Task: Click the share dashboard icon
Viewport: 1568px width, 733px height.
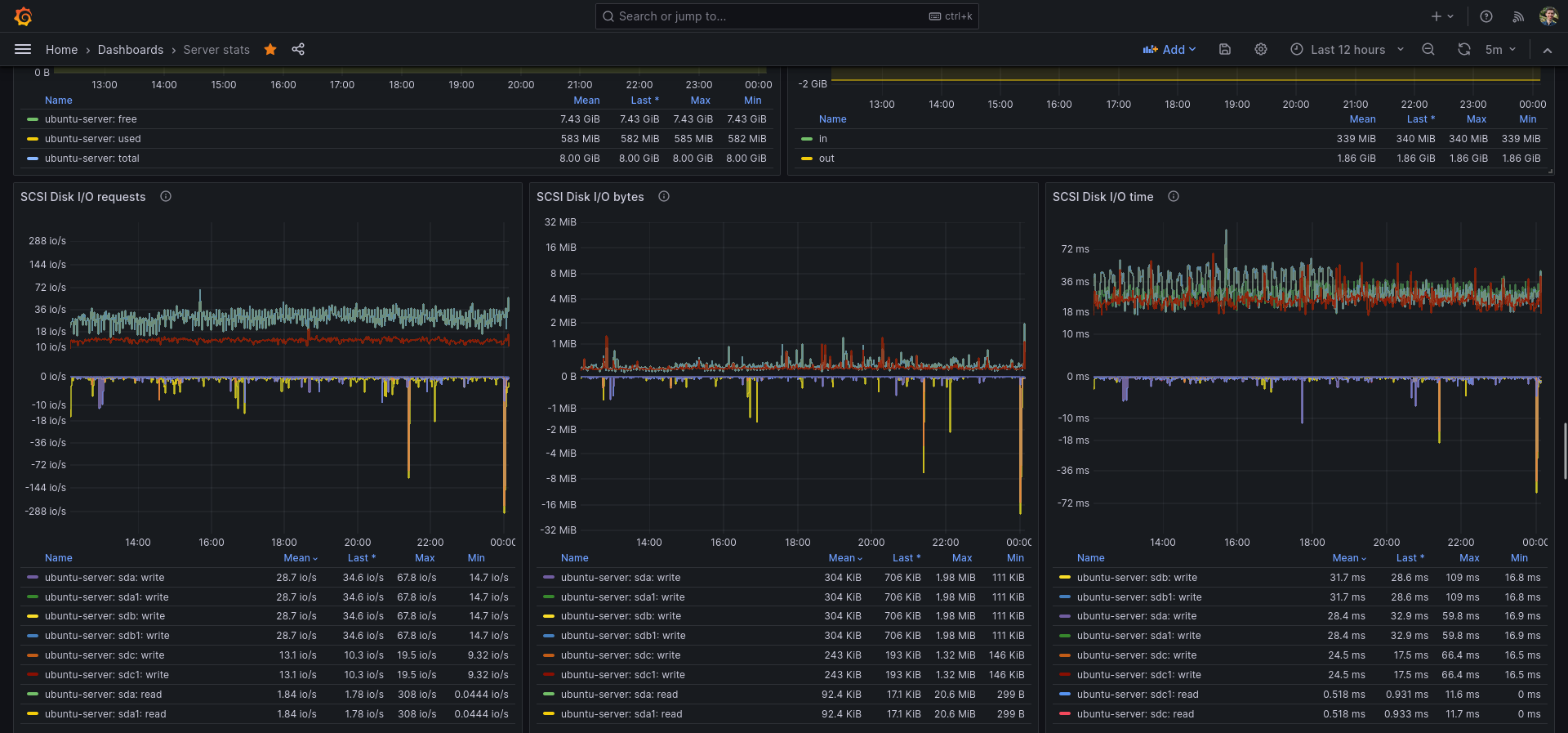Action: tap(298, 50)
